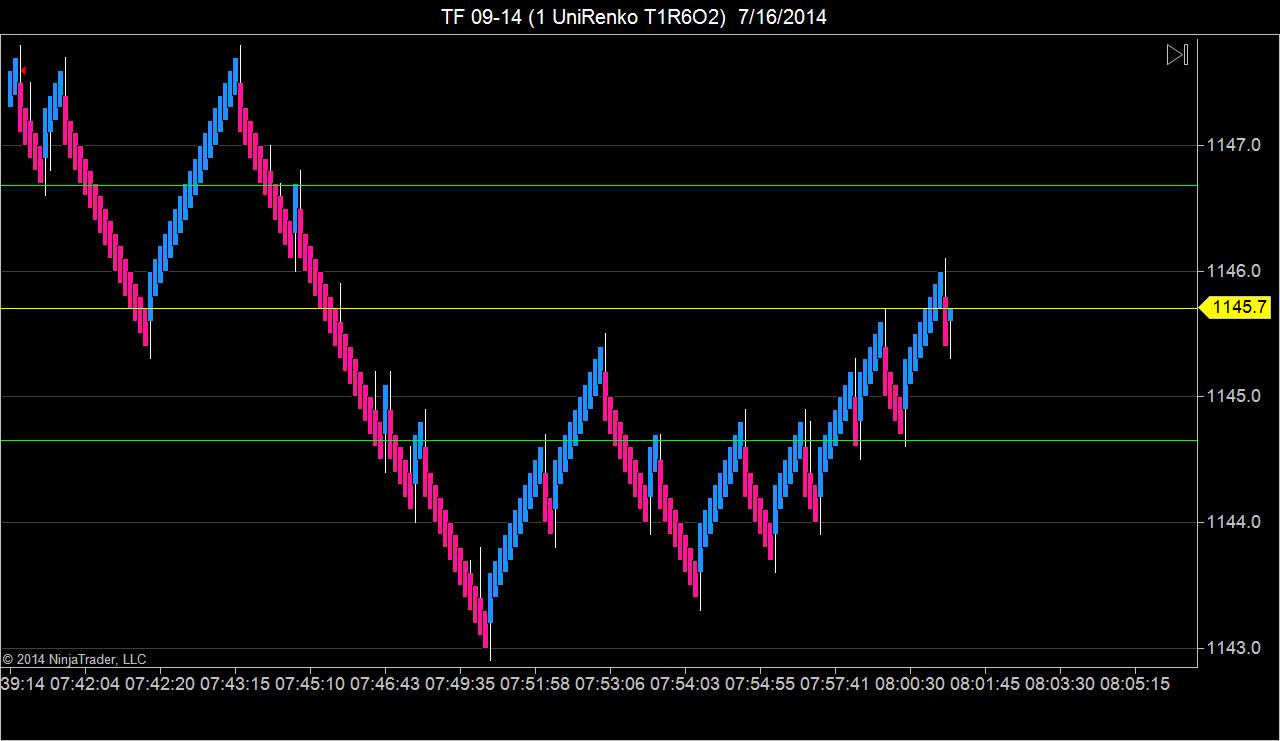
Task: Click the 07:42:20 time axis label
Action: click(160, 684)
